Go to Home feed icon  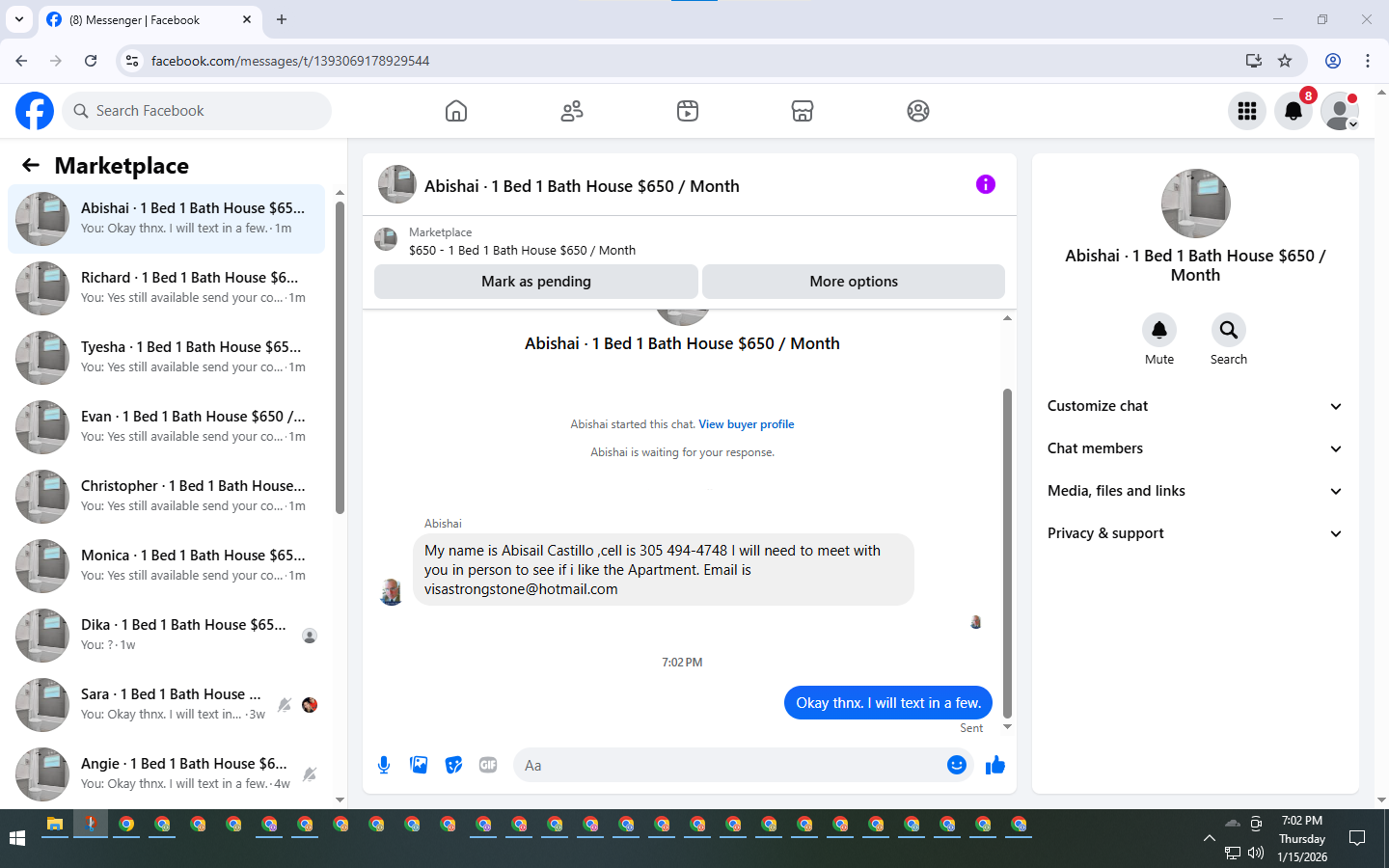coord(456,111)
